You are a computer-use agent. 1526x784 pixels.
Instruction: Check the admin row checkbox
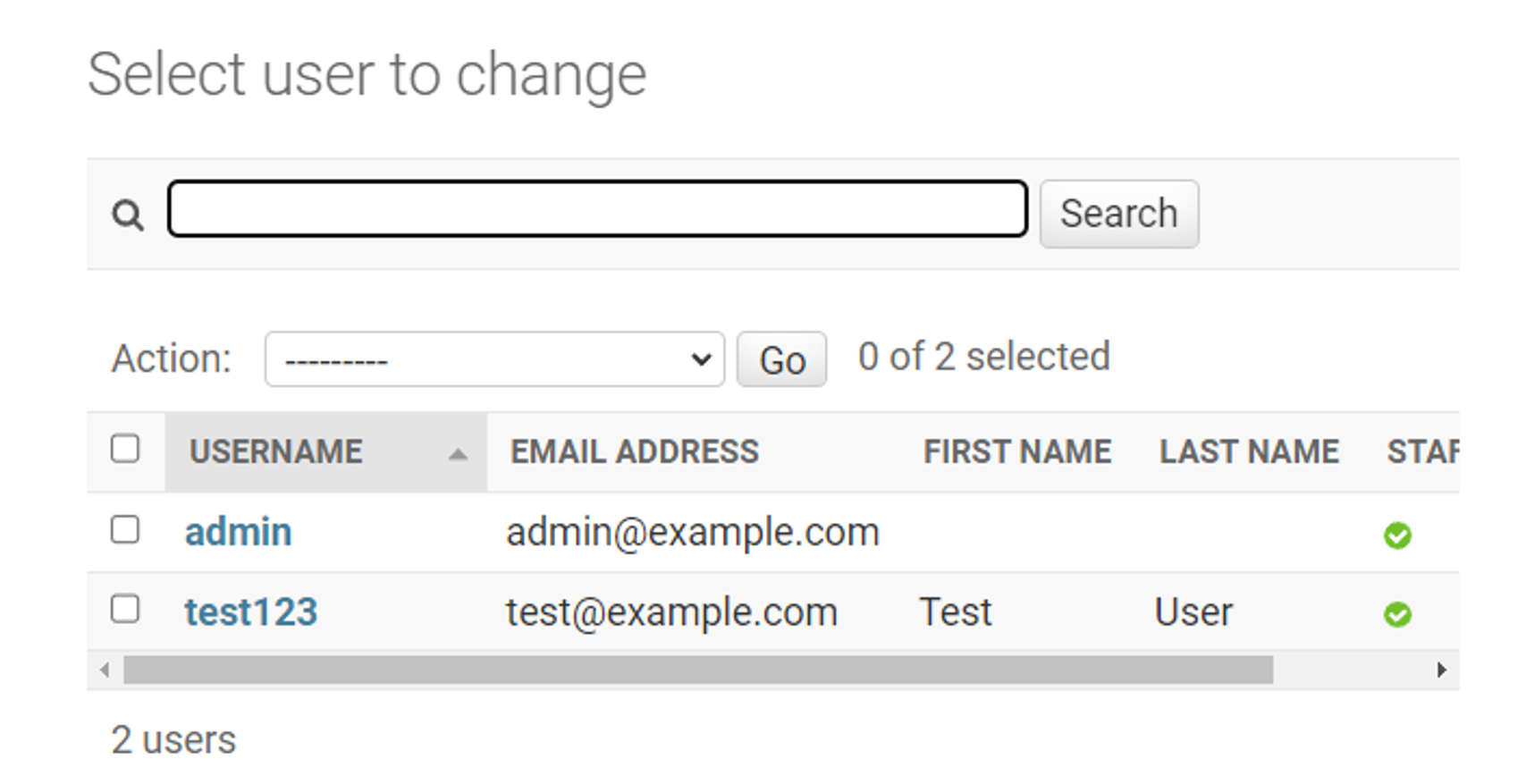[125, 529]
